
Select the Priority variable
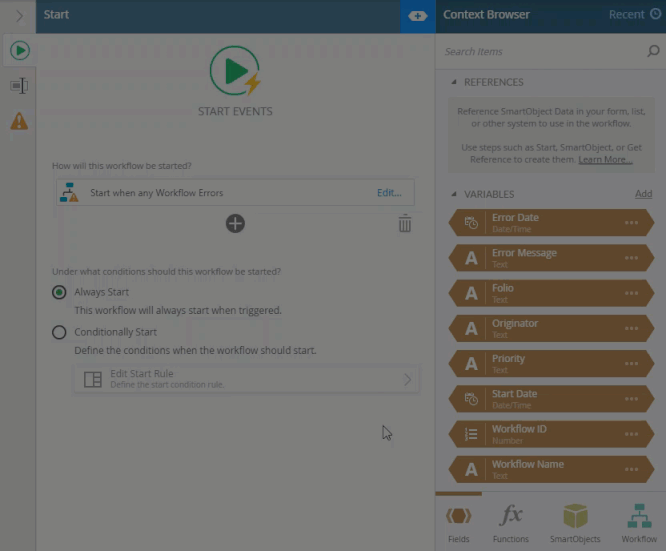click(x=551, y=364)
